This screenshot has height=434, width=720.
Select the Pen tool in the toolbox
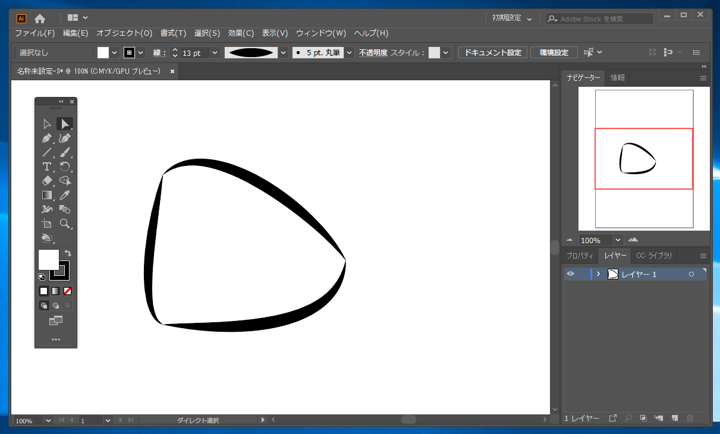(47, 138)
